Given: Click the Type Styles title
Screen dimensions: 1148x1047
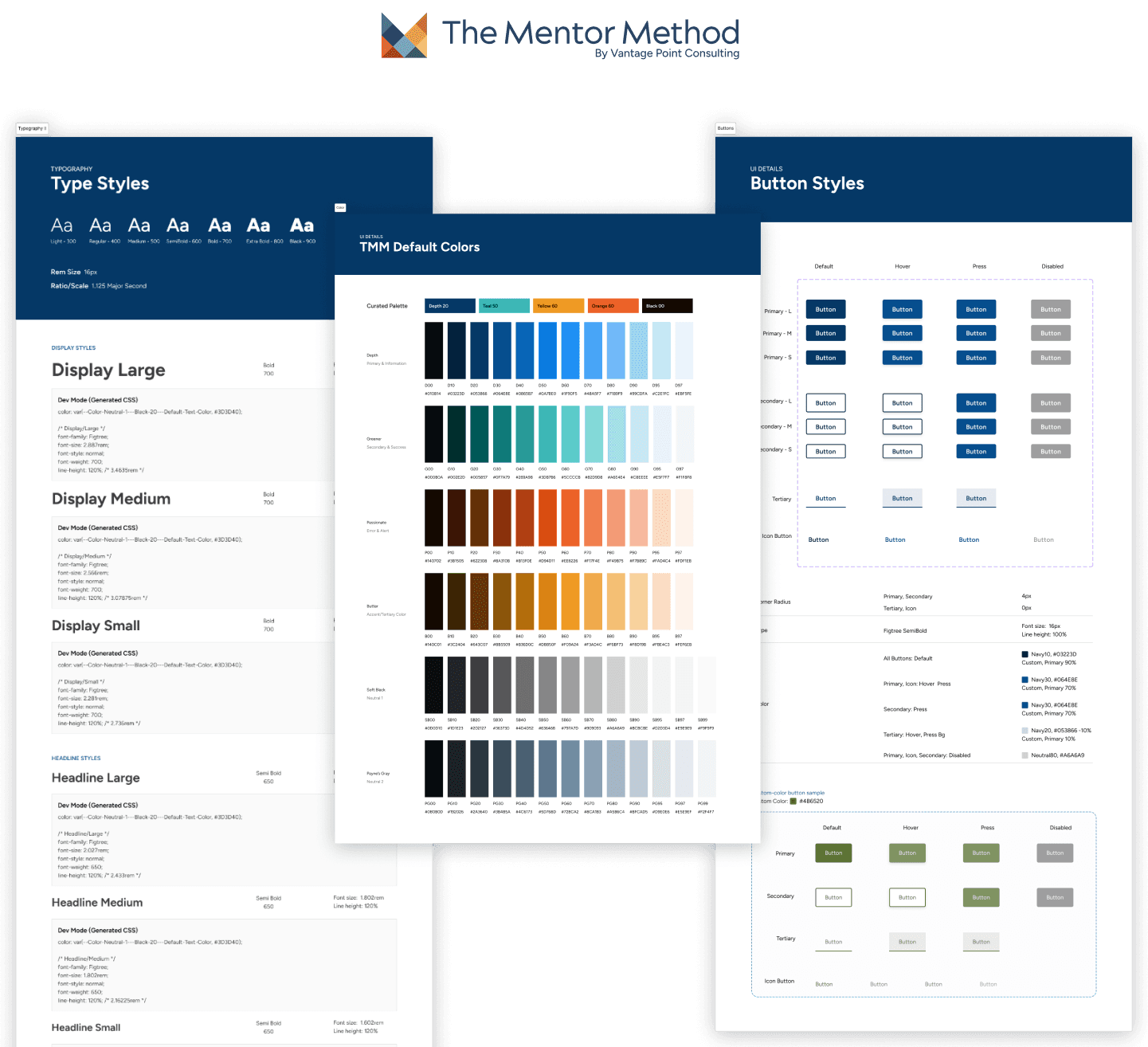Looking at the screenshot, I should (x=100, y=184).
